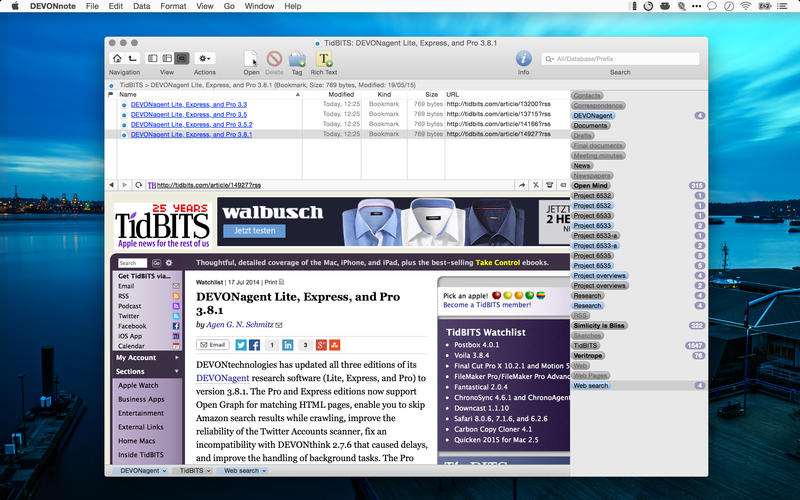Image resolution: width=800 pixels, height=500 pixels.
Task: Click the Open document toolbar icon
Action: (251, 59)
